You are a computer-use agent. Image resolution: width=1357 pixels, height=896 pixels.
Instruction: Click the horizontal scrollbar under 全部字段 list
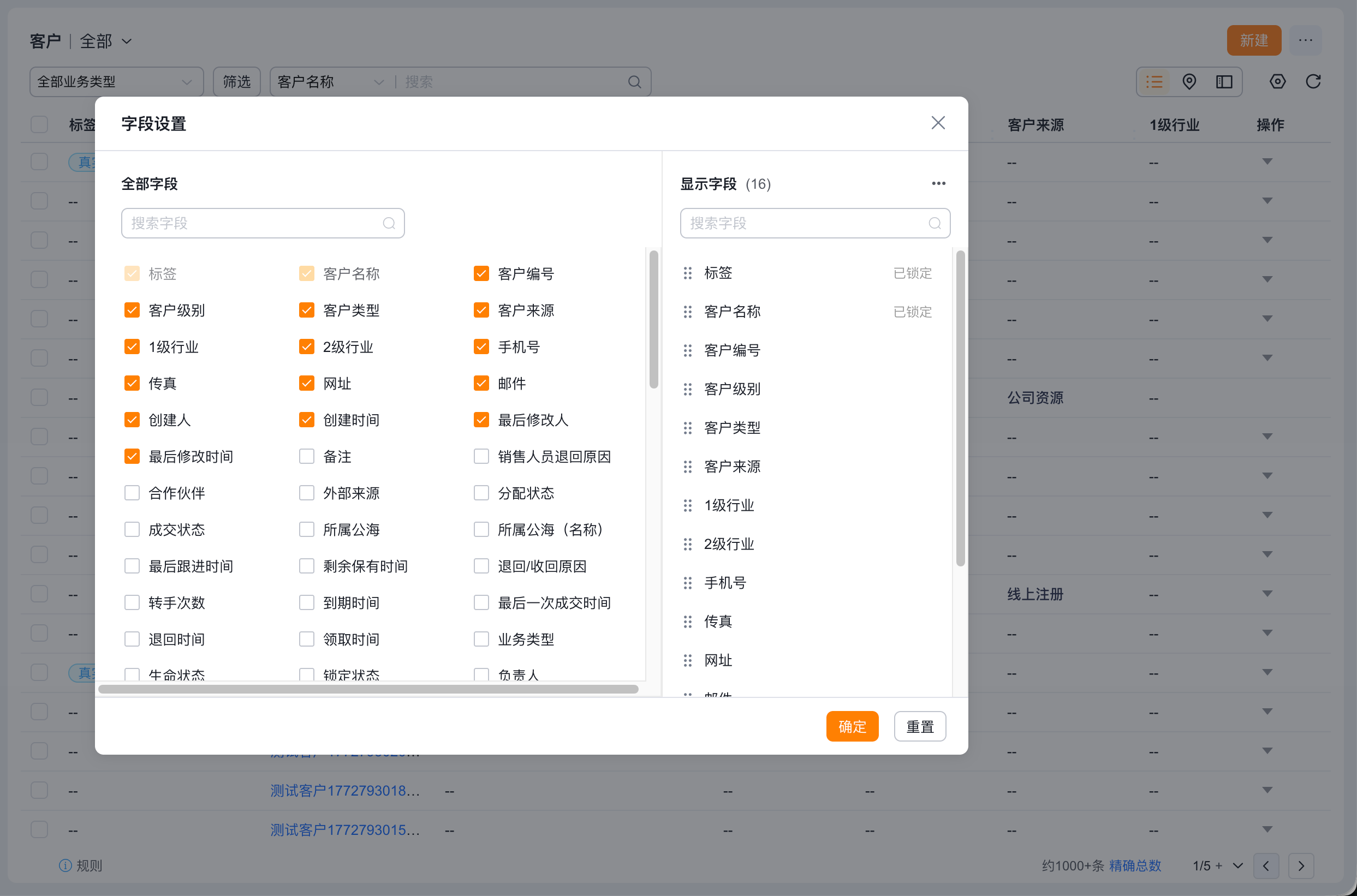368,689
